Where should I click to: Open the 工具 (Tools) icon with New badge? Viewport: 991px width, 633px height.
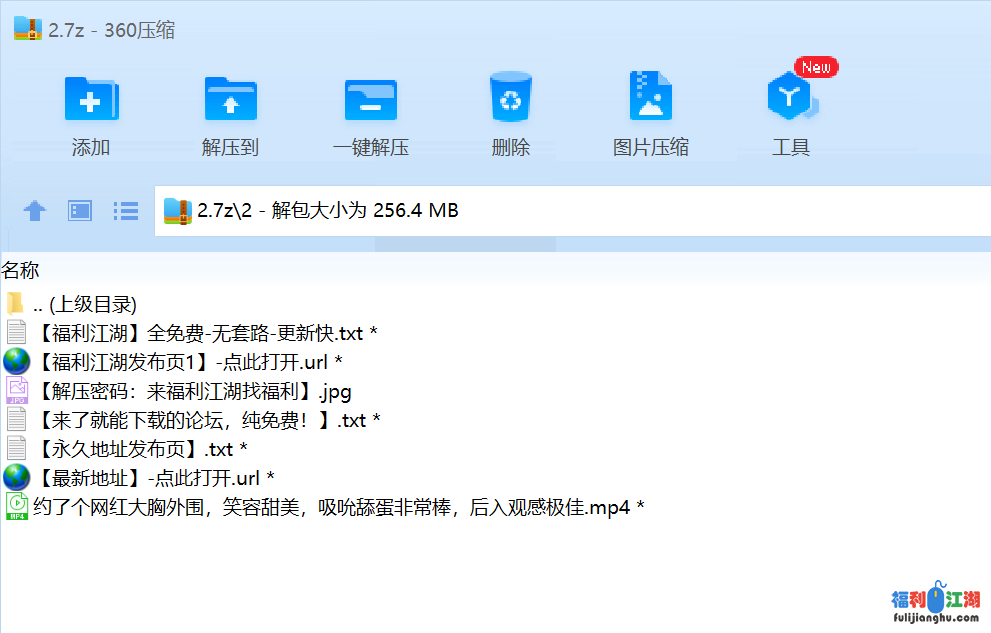click(790, 98)
